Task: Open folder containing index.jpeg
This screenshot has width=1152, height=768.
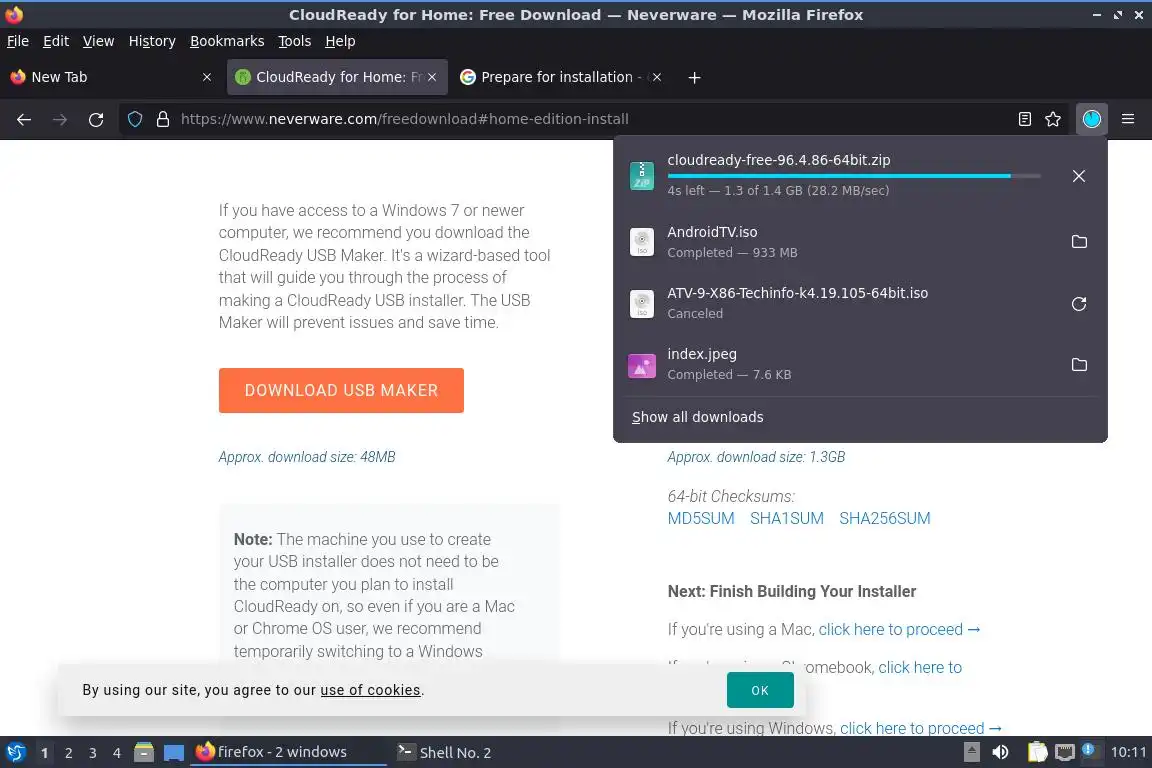Action: [x=1079, y=365]
